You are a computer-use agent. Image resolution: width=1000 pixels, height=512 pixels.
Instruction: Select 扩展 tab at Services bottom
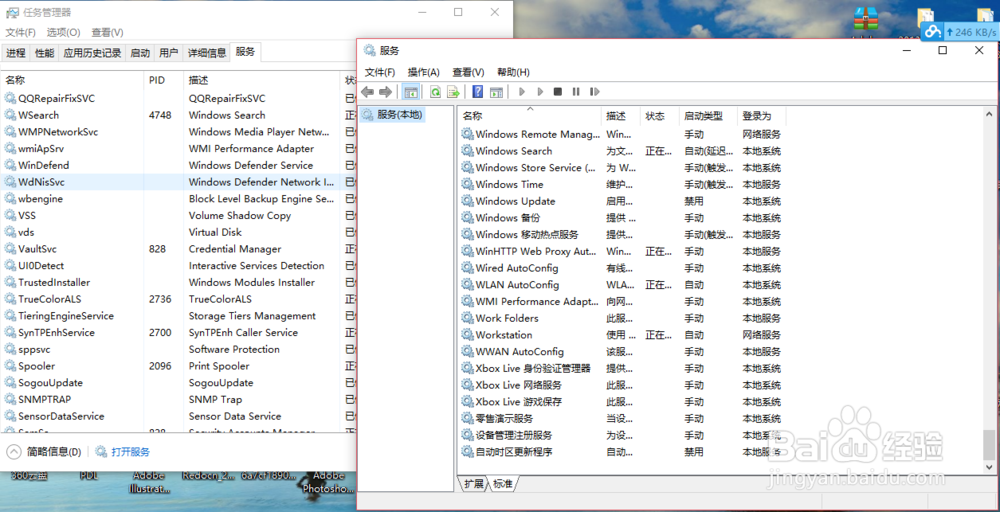click(474, 484)
